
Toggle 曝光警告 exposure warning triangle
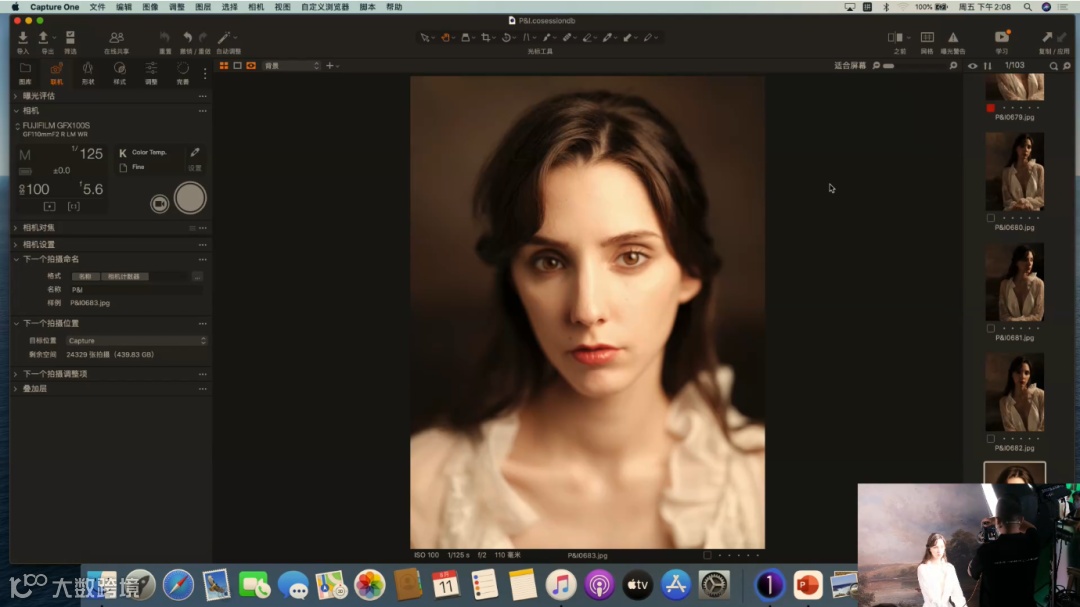point(953,38)
